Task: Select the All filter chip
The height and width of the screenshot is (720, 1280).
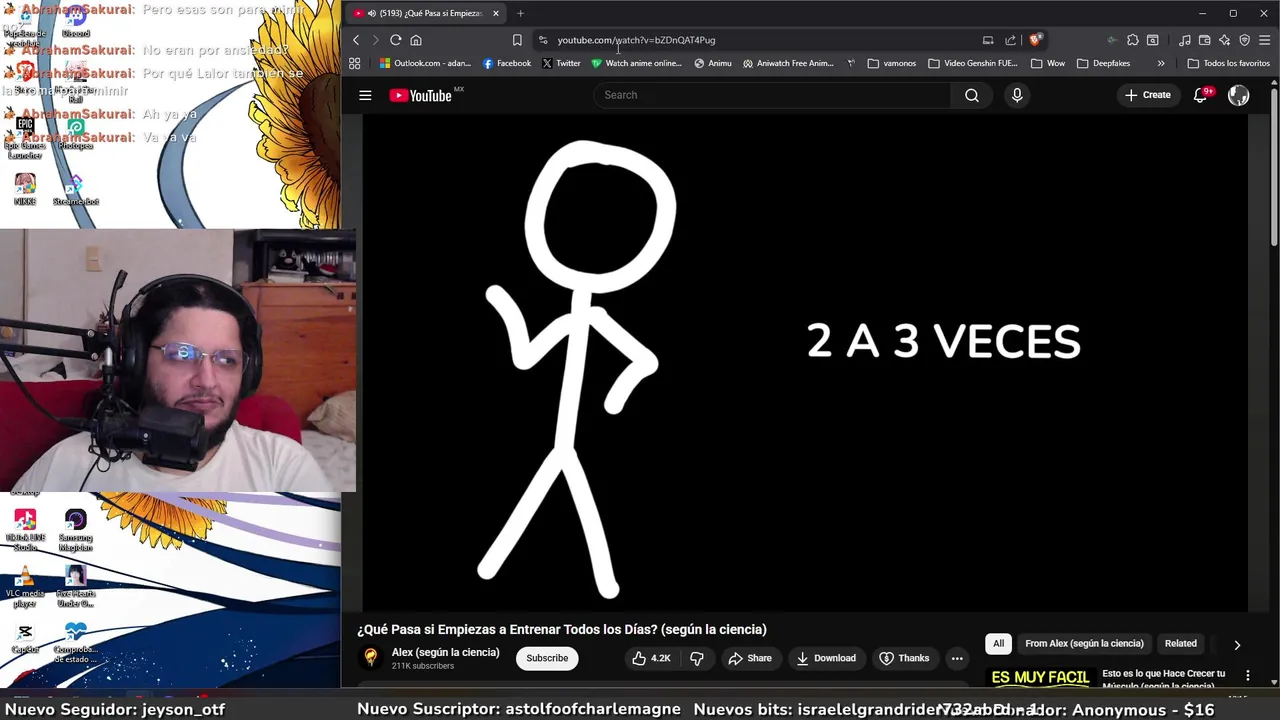Action: tap(998, 644)
